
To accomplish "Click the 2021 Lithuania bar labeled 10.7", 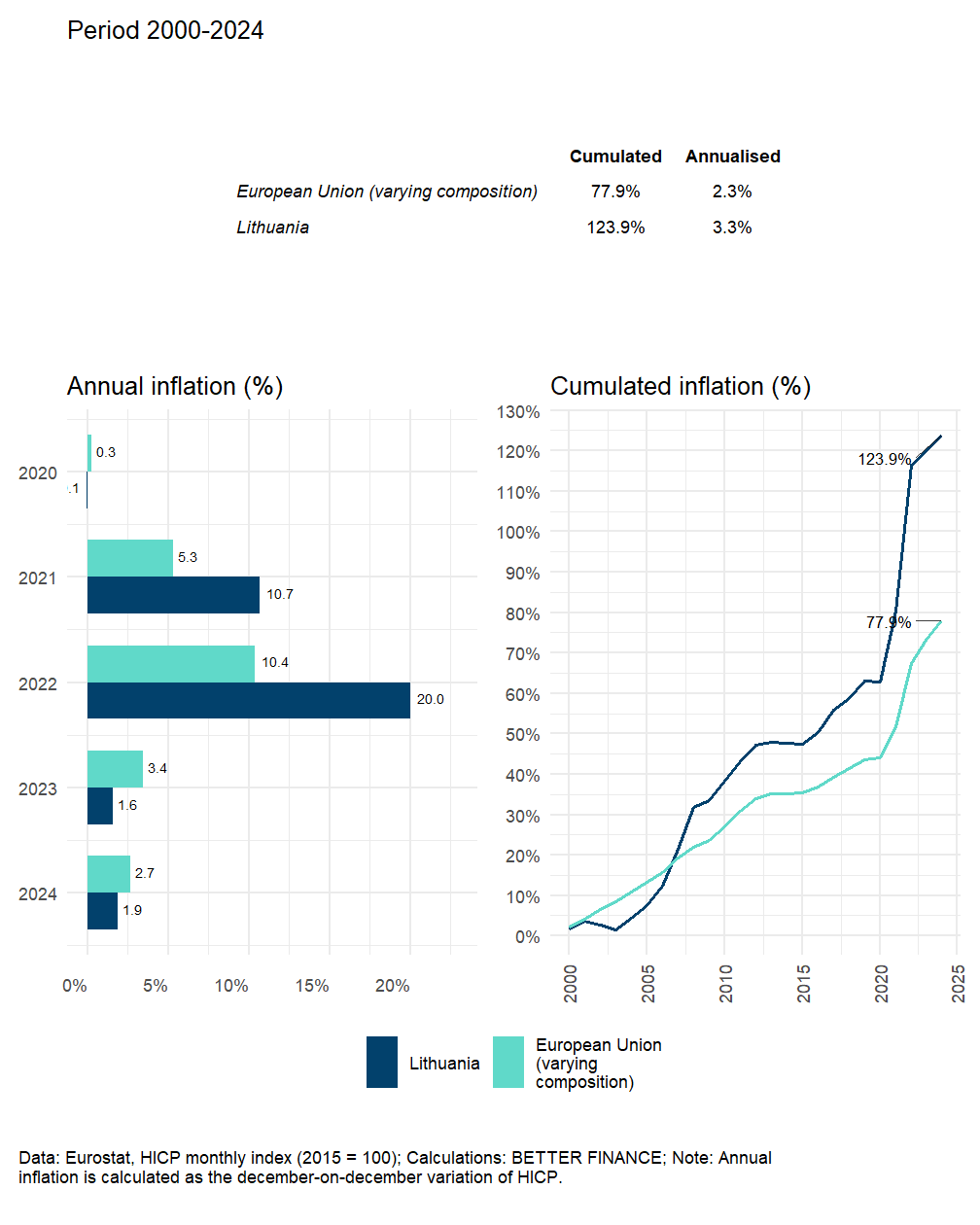I will pyautogui.click(x=173, y=595).
